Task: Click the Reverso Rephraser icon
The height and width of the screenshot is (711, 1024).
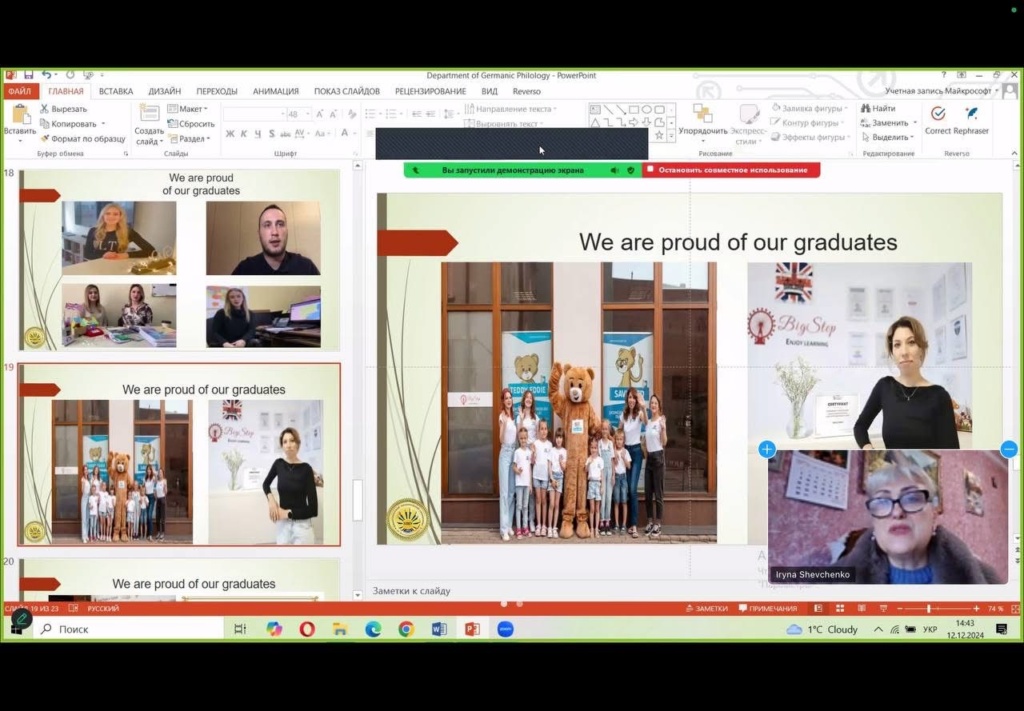Action: tap(971, 114)
